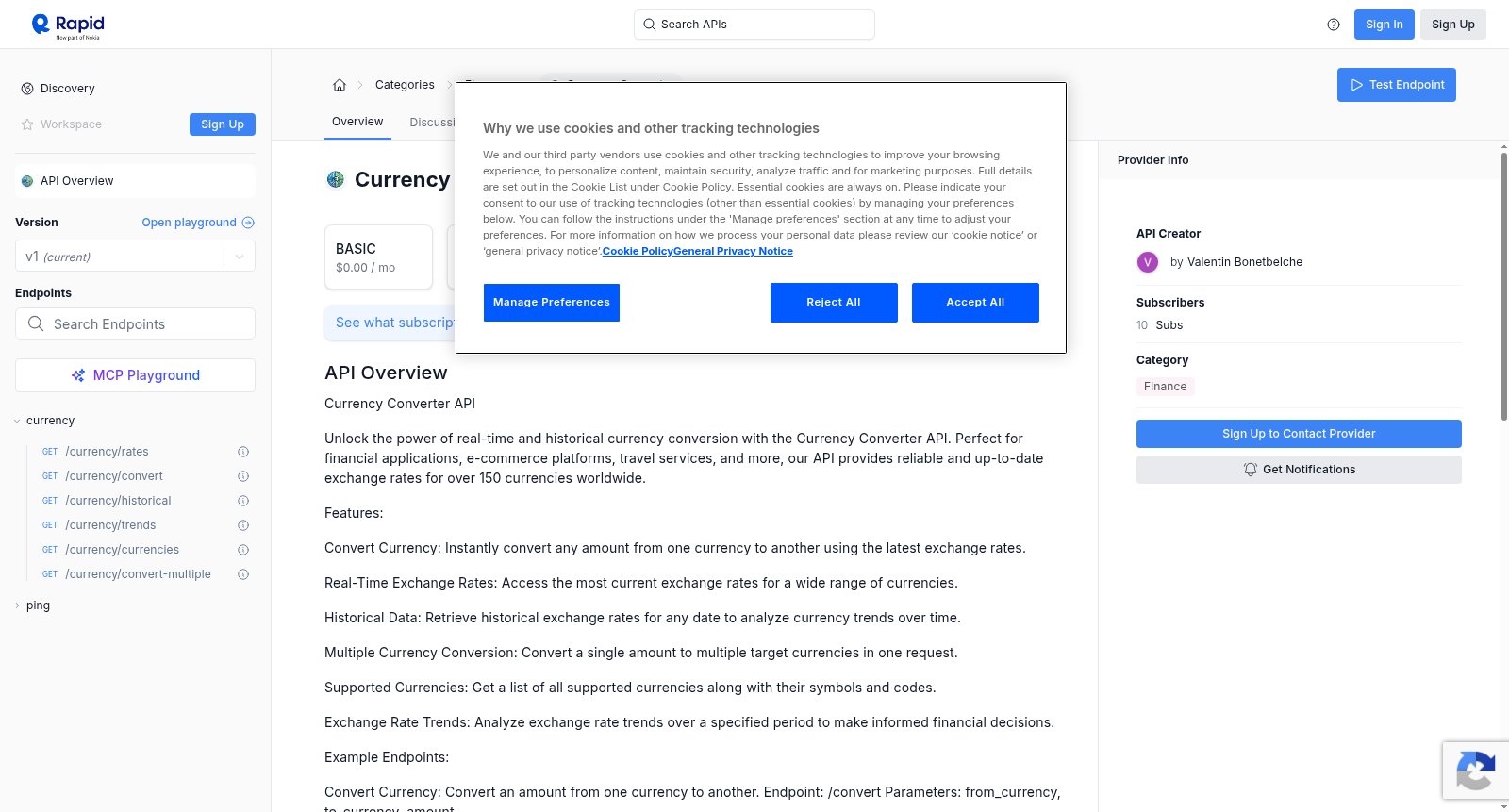Open Discovery in the sidebar
1509x812 pixels.
coord(68,89)
